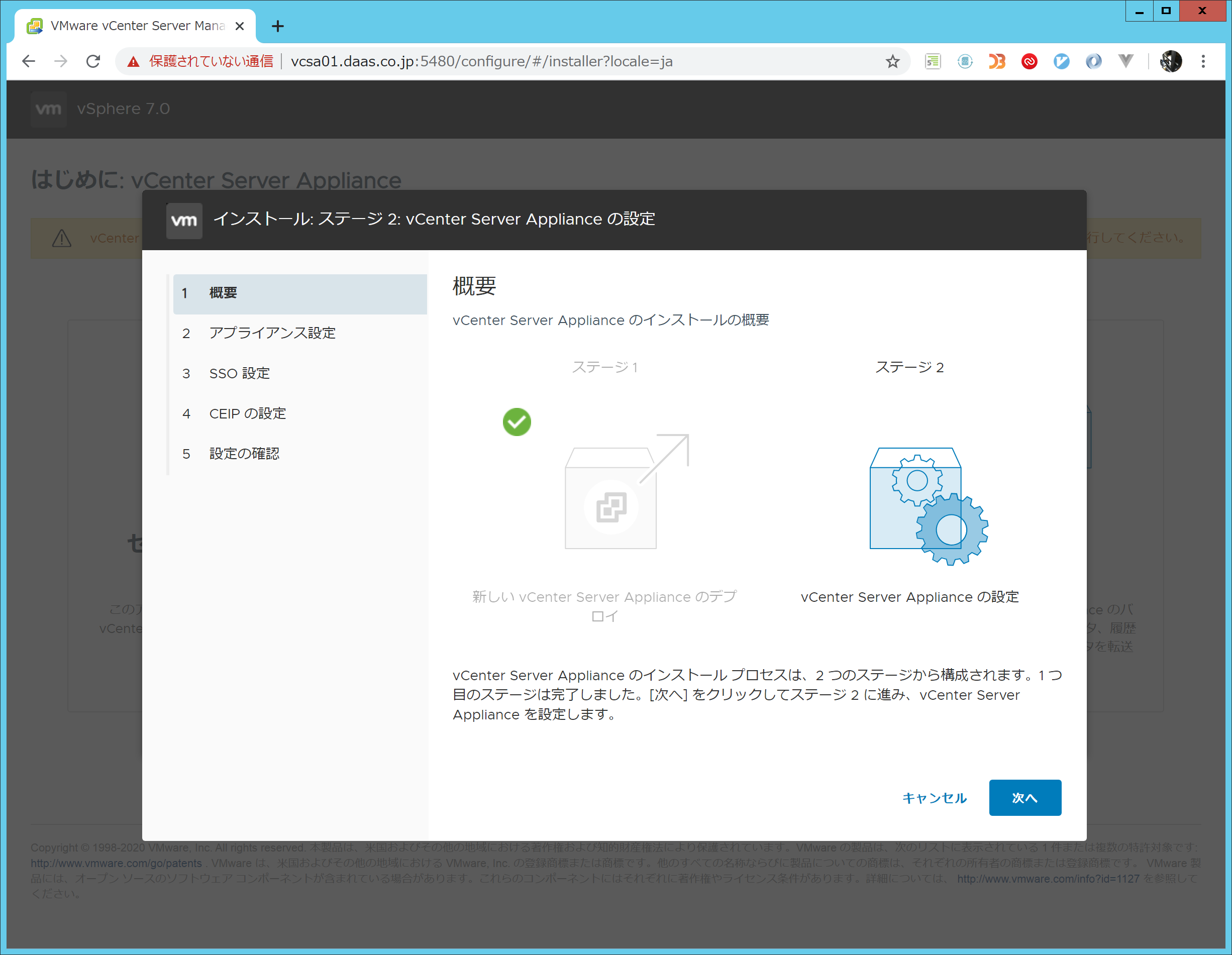Screen dimensions: 1232x955
Task: Click the browser back arrow
Action: point(28,61)
